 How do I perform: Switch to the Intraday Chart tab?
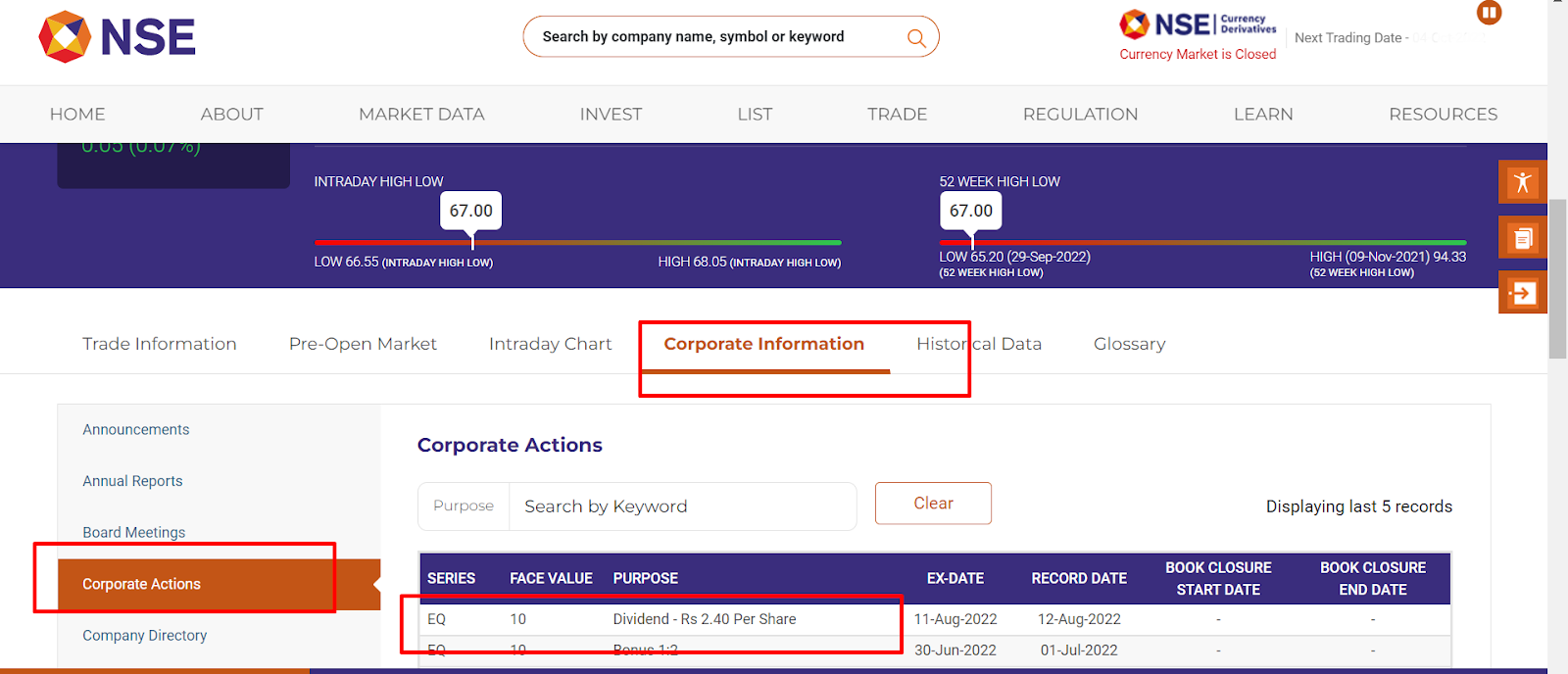point(550,344)
